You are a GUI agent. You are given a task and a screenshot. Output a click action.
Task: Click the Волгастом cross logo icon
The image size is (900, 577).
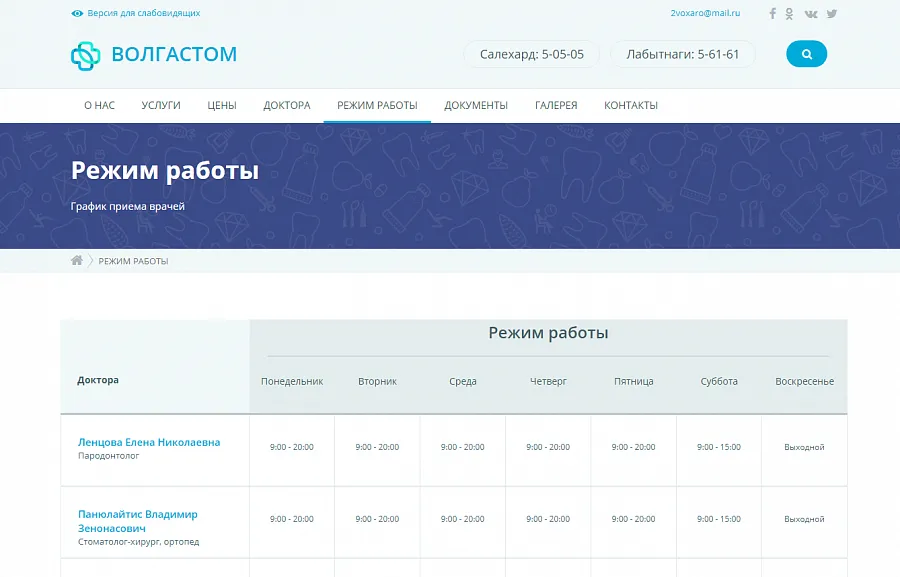(86, 56)
